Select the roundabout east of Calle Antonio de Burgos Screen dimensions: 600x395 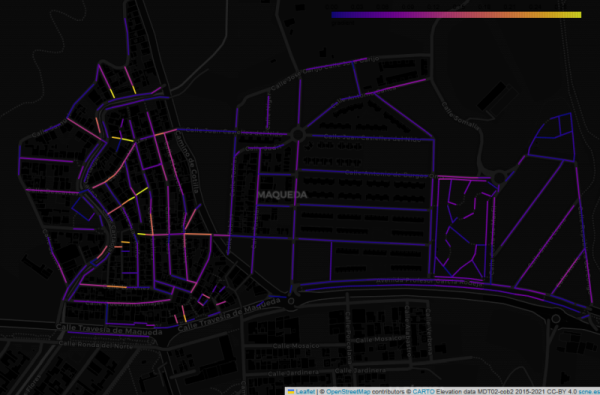(x=499, y=178)
